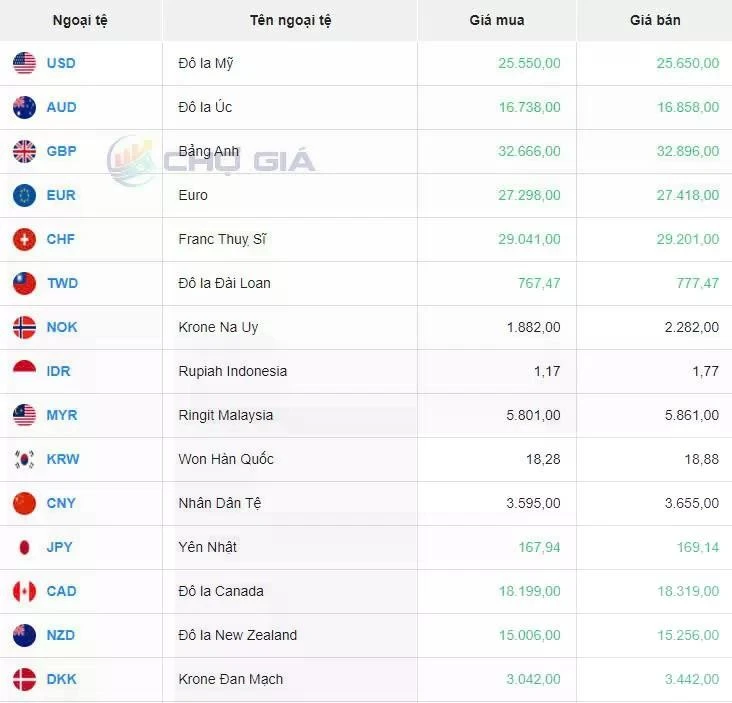Click the Giá bán column header

point(655,20)
